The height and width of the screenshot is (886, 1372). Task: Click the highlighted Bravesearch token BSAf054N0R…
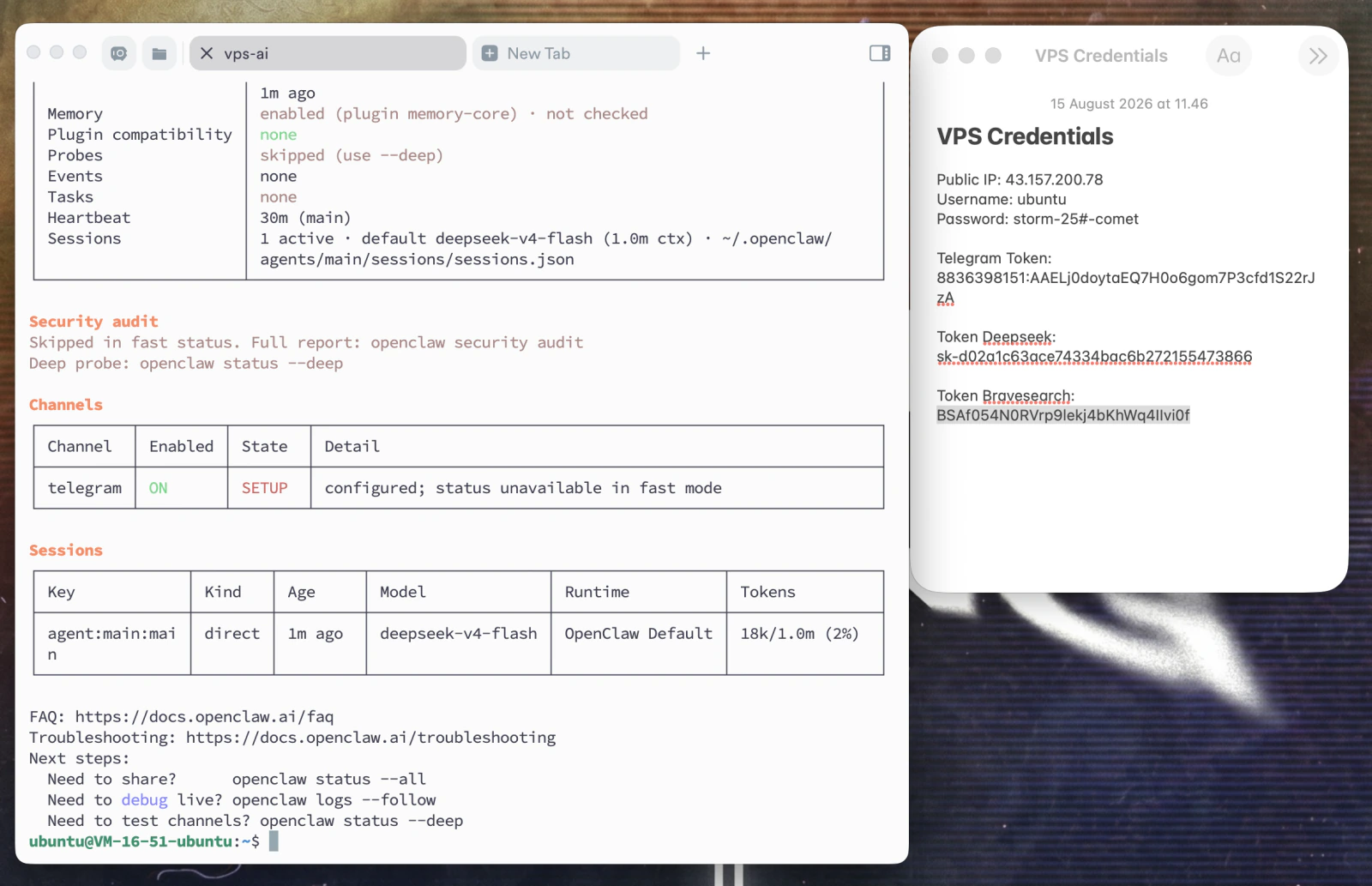[1063, 415]
